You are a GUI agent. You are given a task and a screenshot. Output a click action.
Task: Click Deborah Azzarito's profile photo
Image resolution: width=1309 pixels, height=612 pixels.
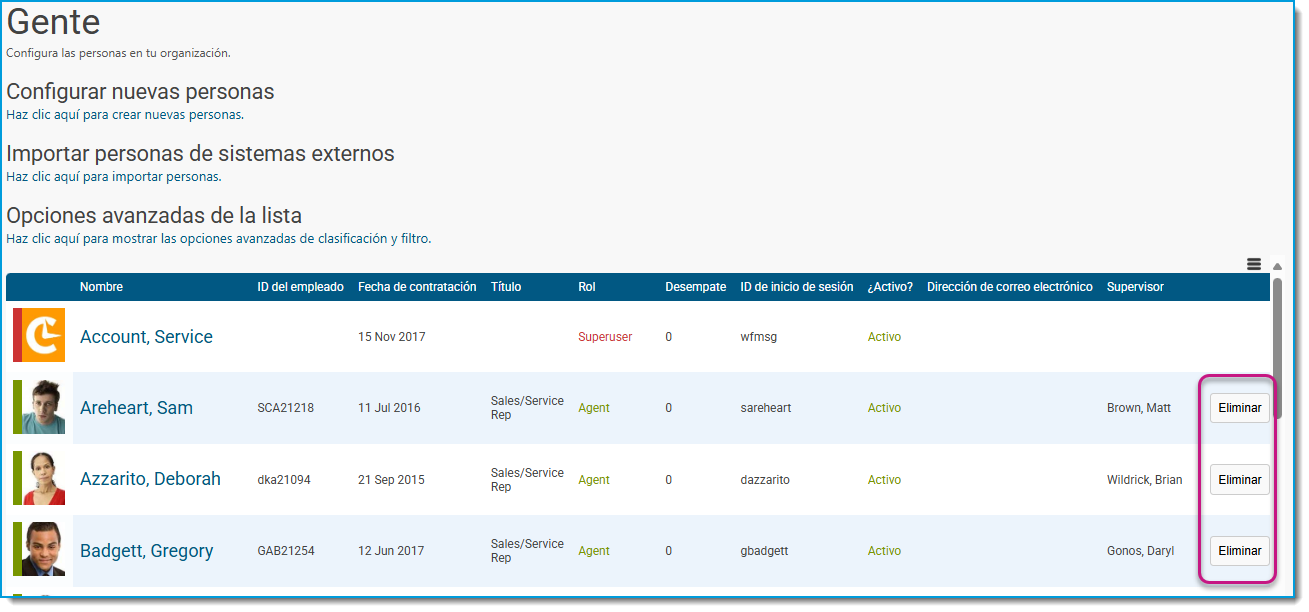coord(39,478)
